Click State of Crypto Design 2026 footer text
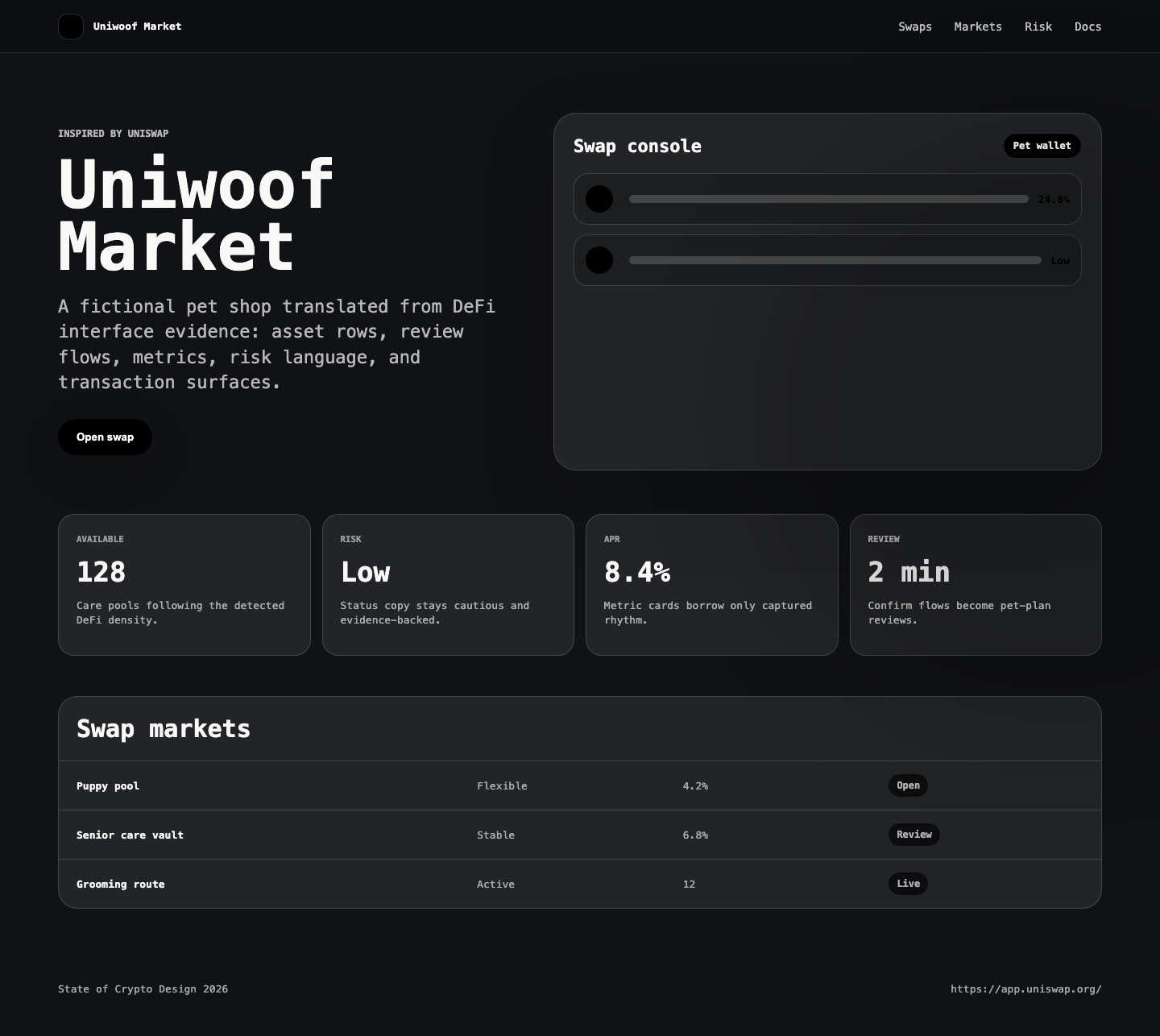 (143, 989)
